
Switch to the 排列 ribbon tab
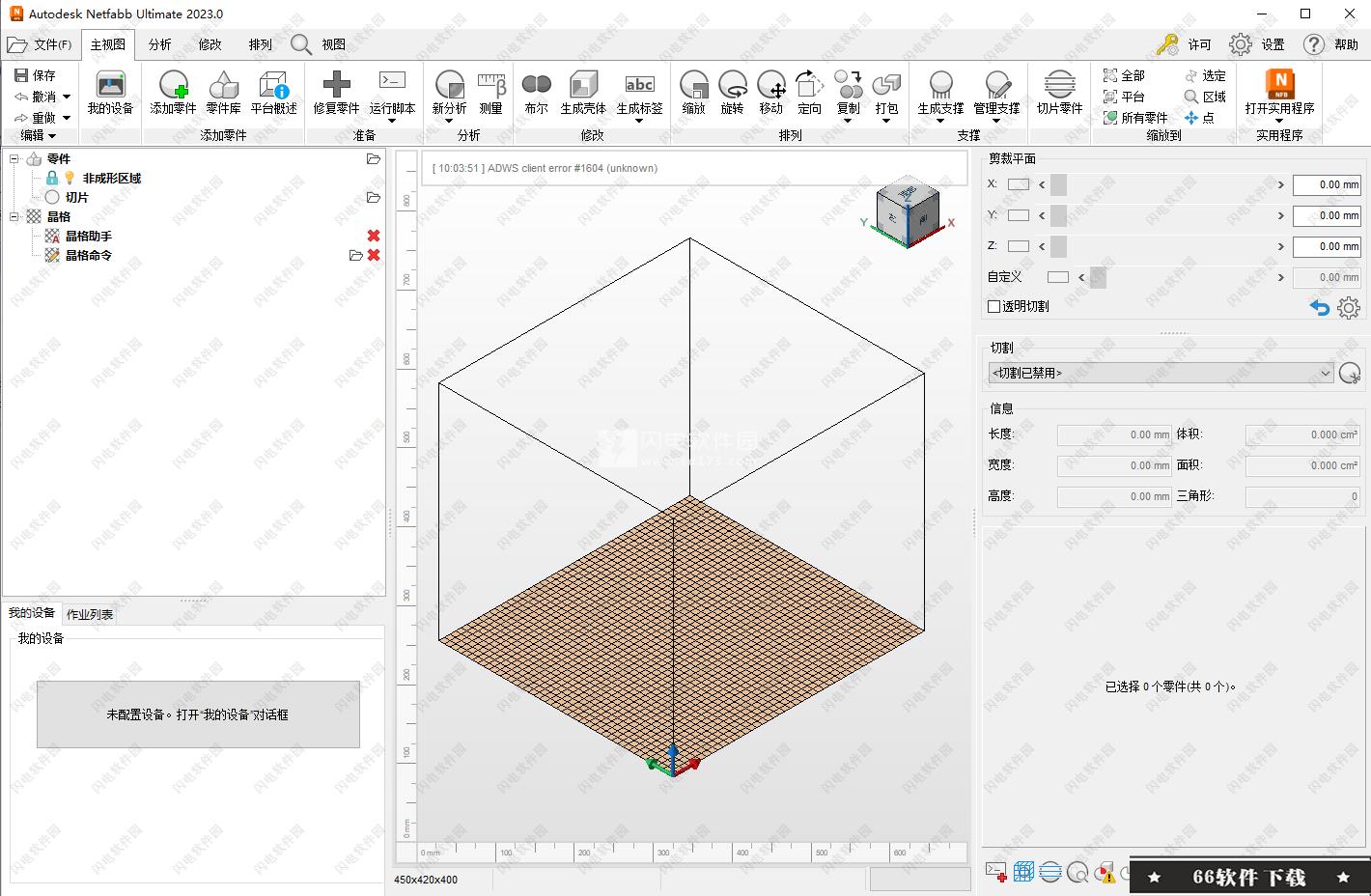[x=260, y=44]
